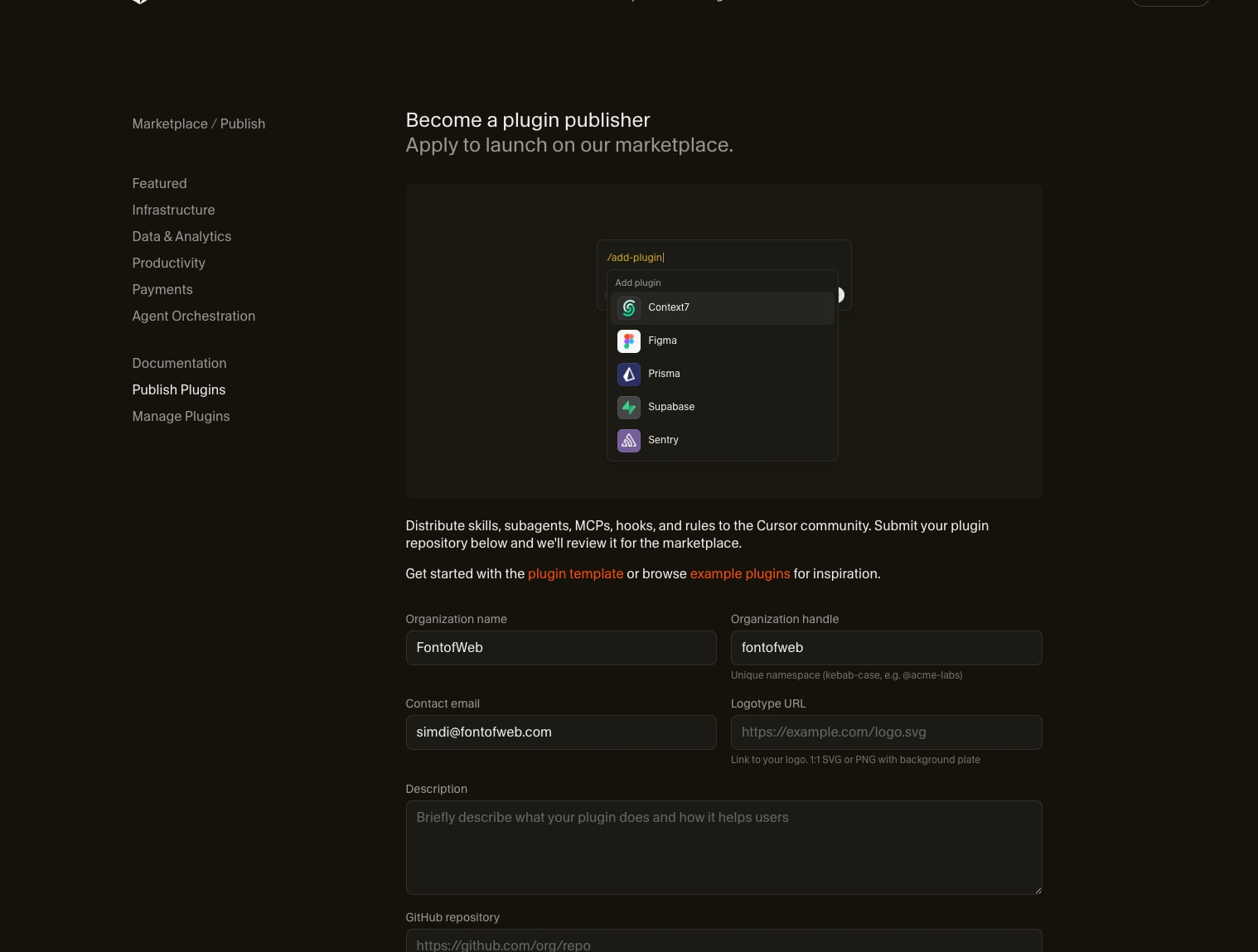
Task: Click the 'Add plugin' list header
Action: click(x=638, y=283)
